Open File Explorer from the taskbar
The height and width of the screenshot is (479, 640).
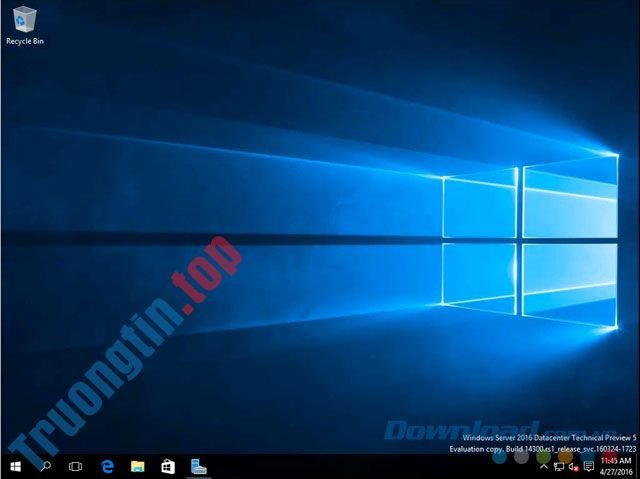(x=138, y=466)
